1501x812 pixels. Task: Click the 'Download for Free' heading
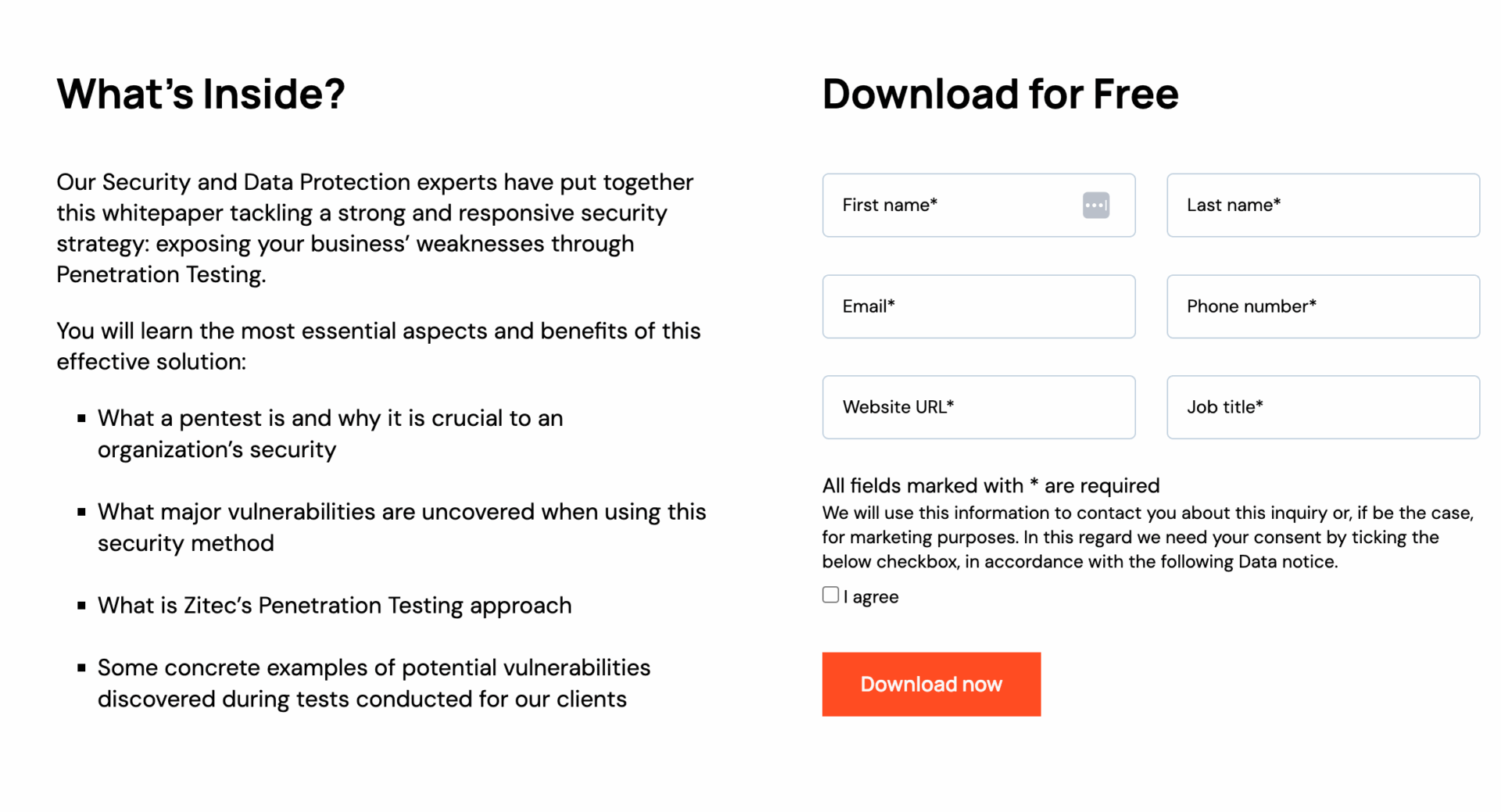pyautogui.click(x=1000, y=94)
